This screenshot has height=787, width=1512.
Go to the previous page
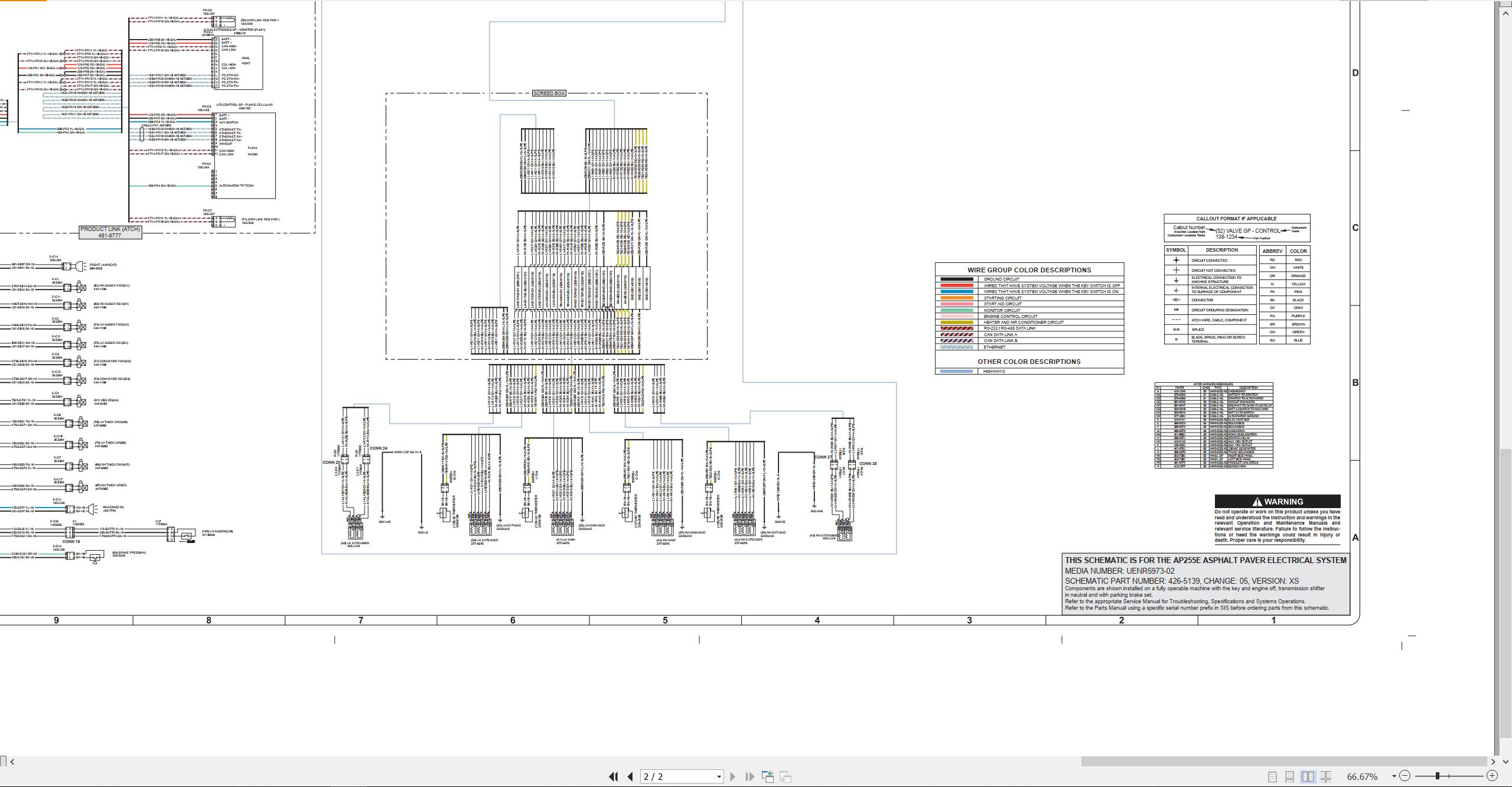click(630, 776)
